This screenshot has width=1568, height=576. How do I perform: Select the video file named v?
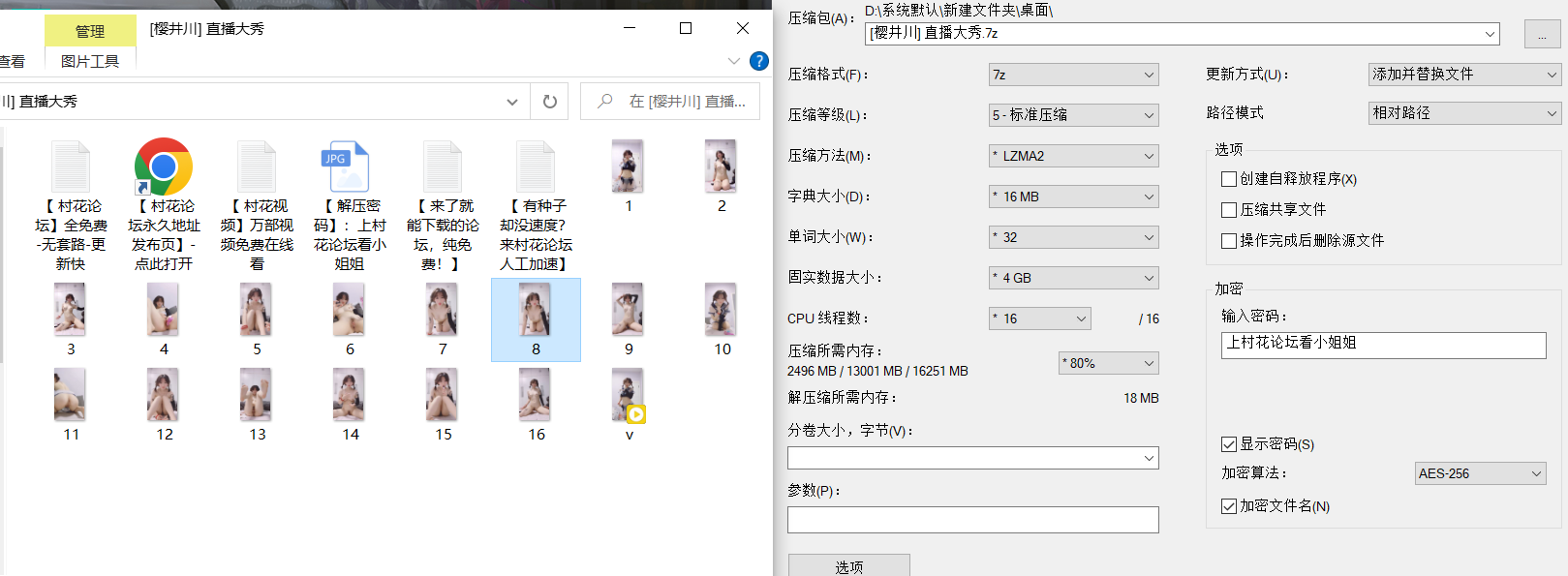[629, 405]
